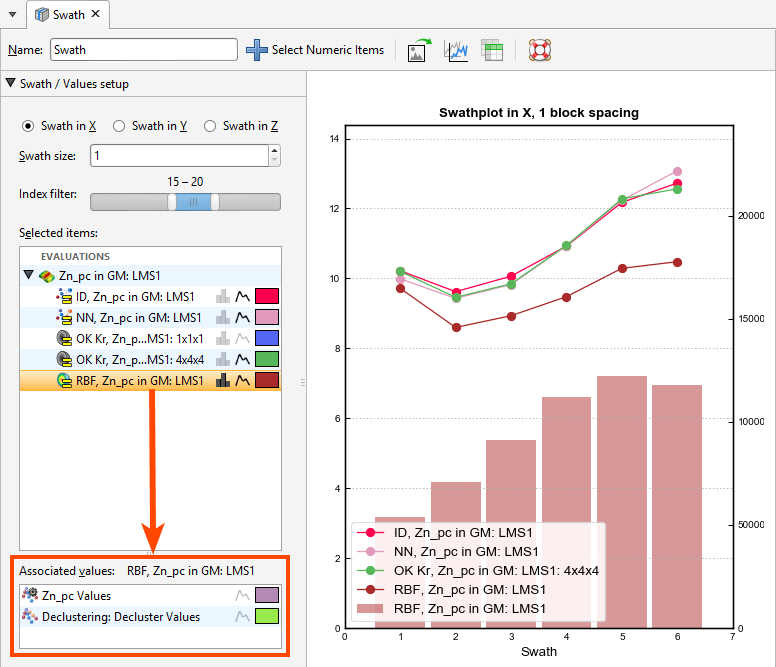Open the tab list dropdown arrow
The height and width of the screenshot is (667, 776).
(x=12, y=15)
